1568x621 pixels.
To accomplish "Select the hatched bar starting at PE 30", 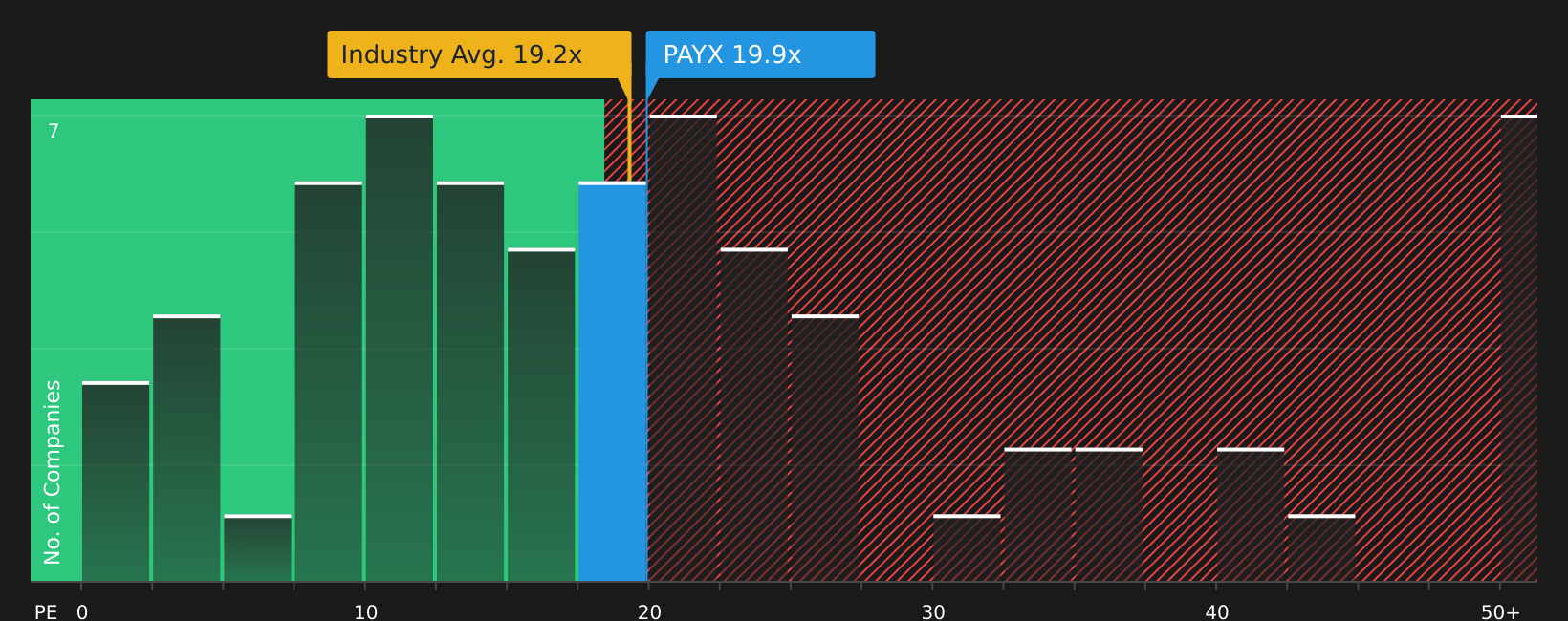I will [x=967, y=547].
